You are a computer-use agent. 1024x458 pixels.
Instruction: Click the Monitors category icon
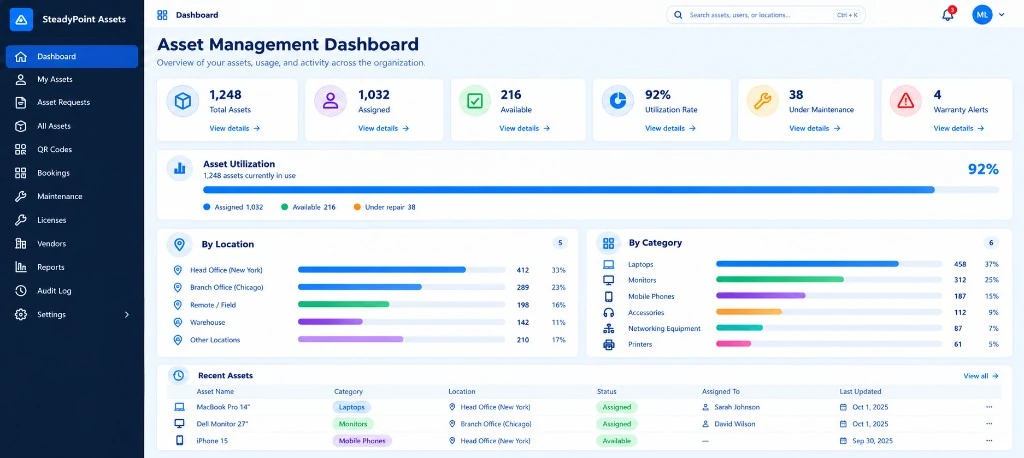point(609,280)
